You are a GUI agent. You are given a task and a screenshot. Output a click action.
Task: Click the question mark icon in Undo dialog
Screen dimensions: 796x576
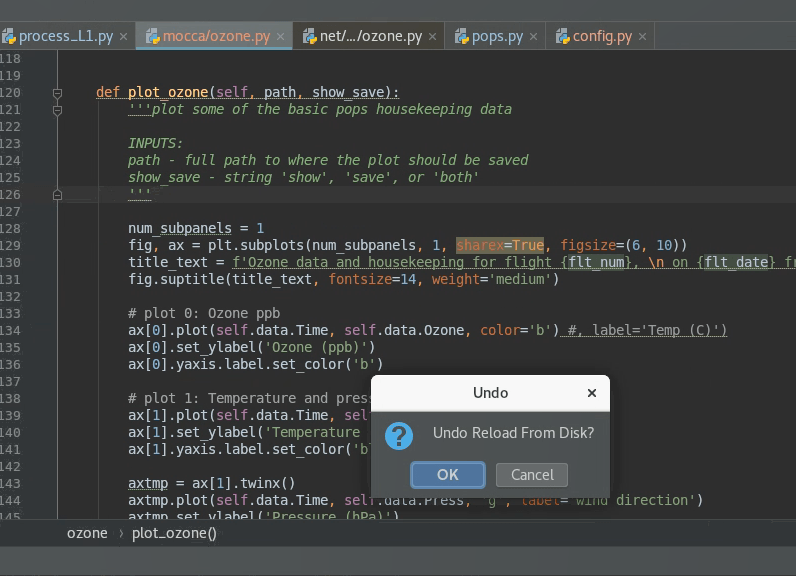(x=399, y=435)
